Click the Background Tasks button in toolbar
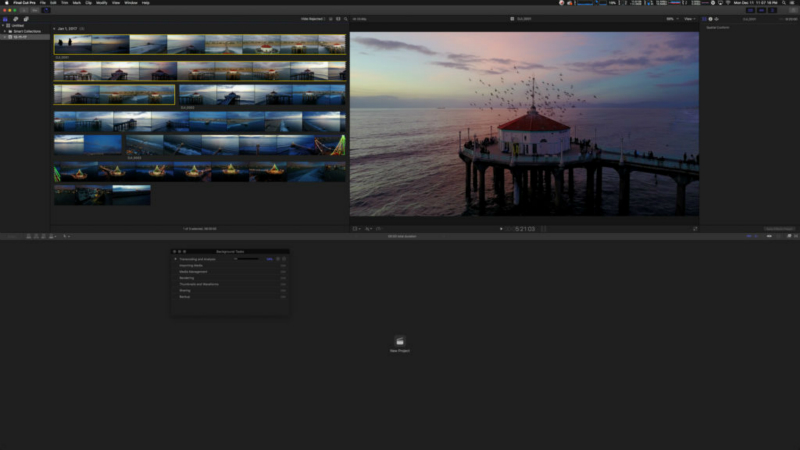Viewport: 800px width, 450px height. (47, 10)
